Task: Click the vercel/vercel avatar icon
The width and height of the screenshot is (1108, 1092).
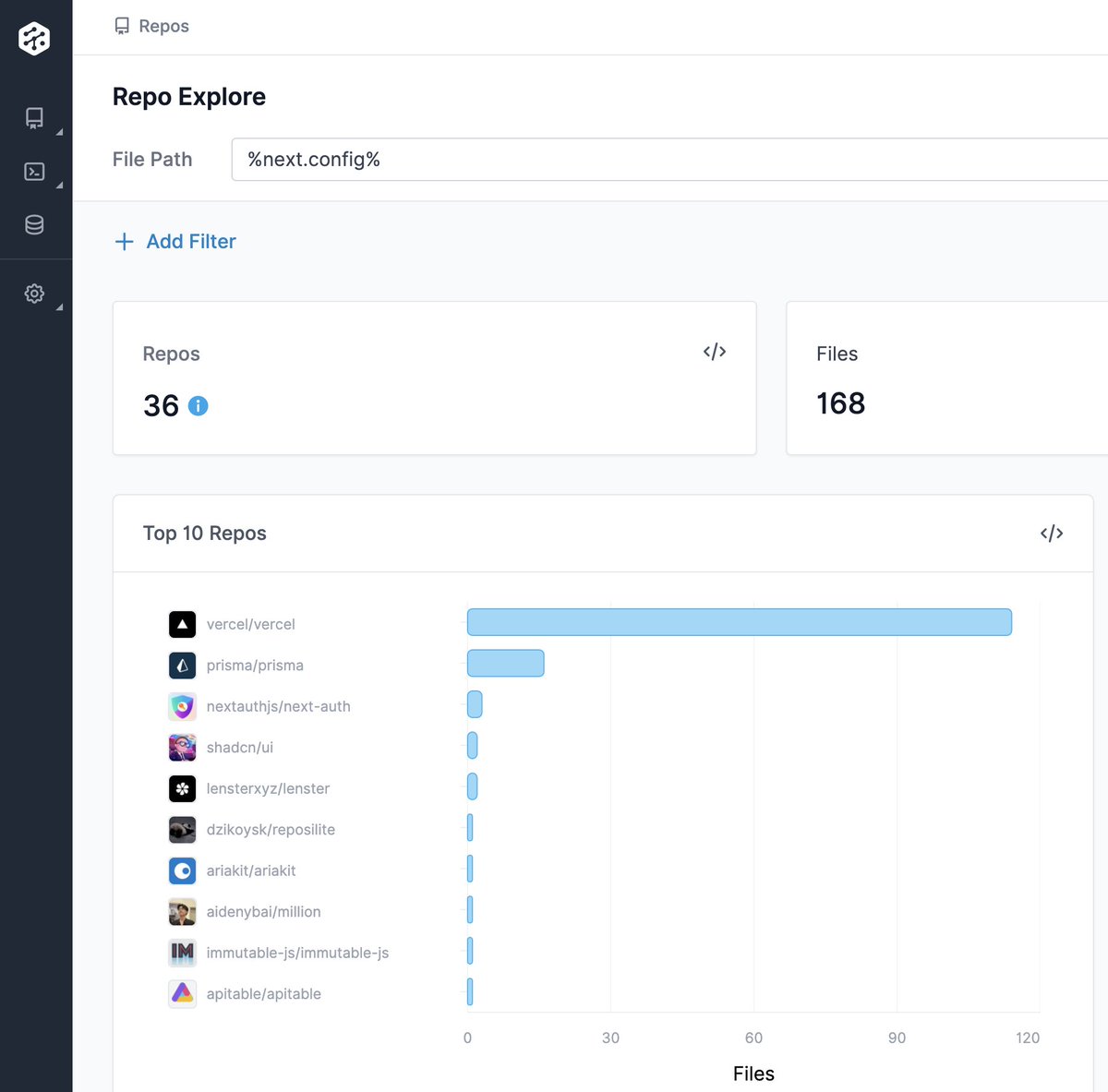Action: point(183,624)
